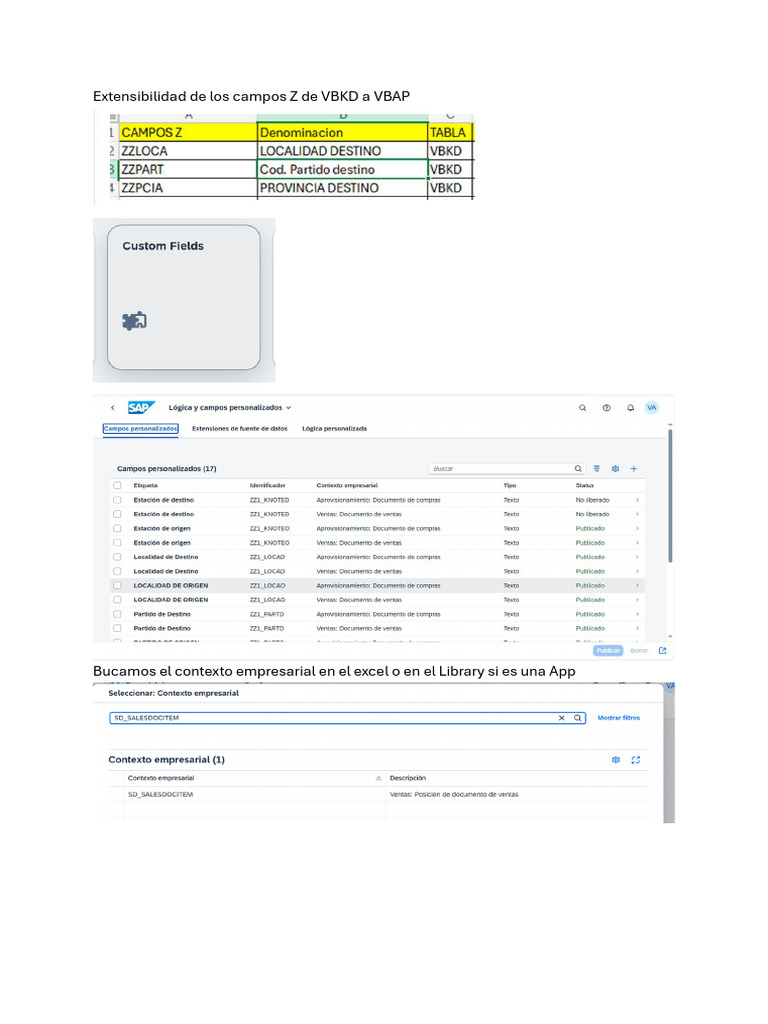Check Partido de Destino compras row

(117, 614)
